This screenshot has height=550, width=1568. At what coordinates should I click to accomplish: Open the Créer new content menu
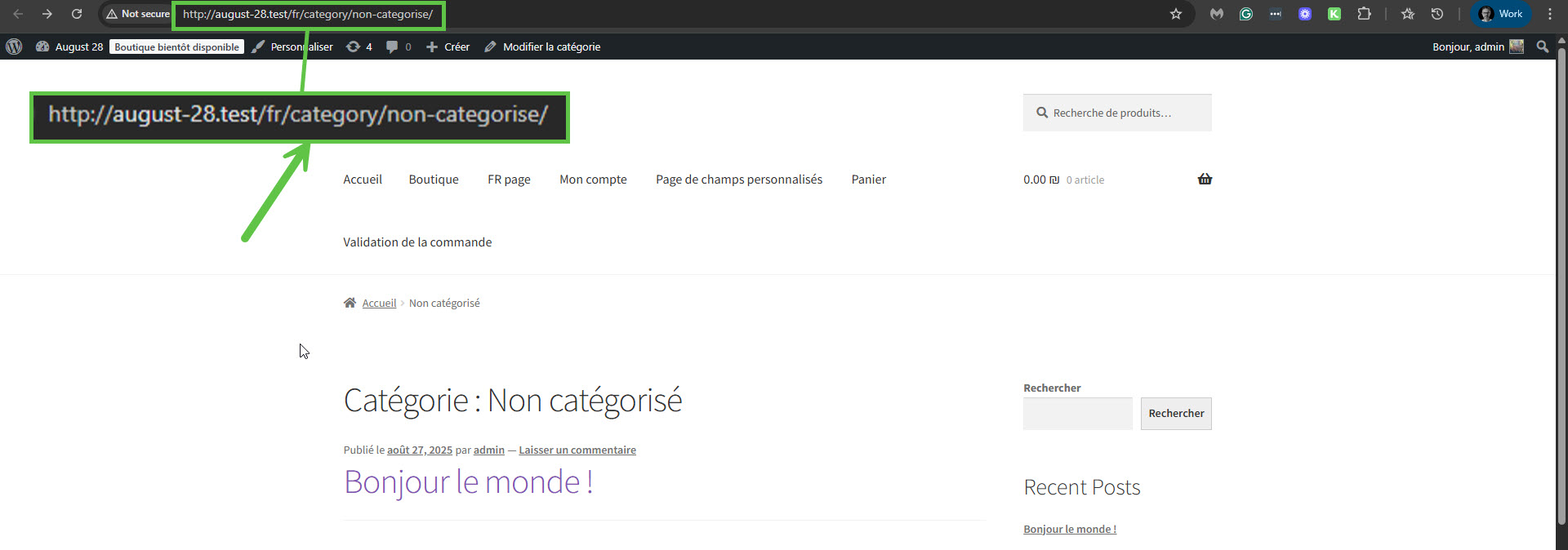click(448, 47)
